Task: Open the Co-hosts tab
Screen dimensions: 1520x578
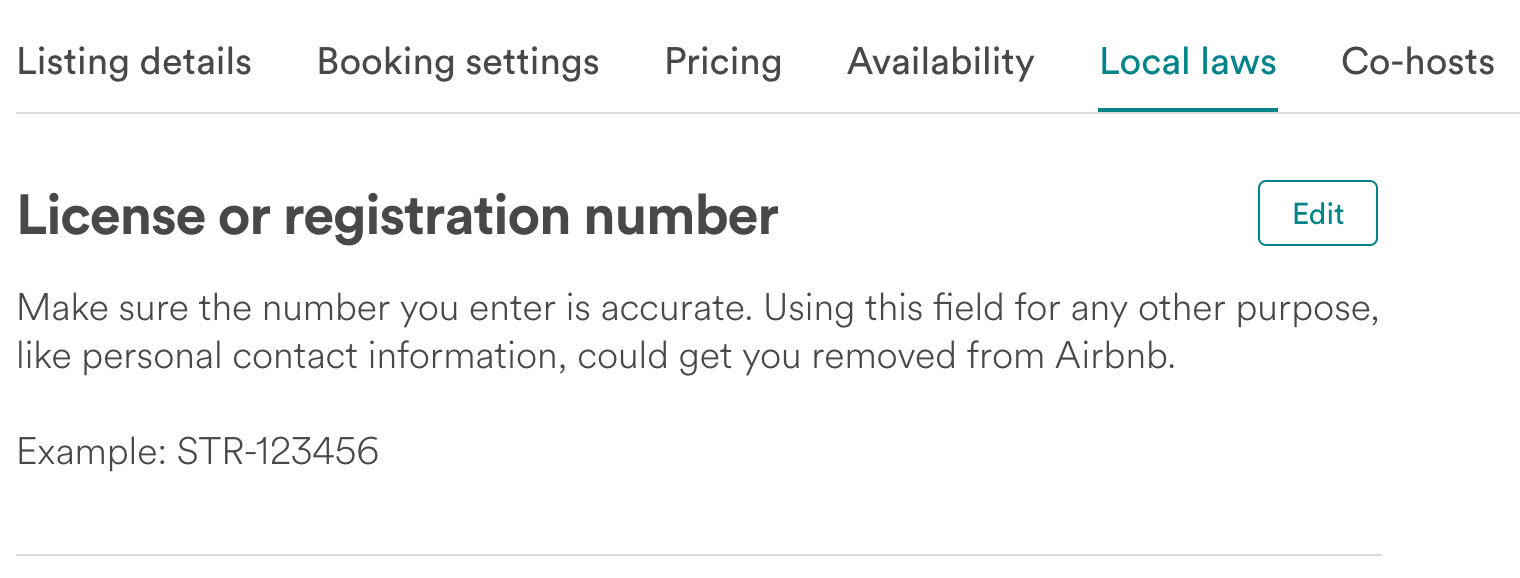Action: click(1417, 62)
